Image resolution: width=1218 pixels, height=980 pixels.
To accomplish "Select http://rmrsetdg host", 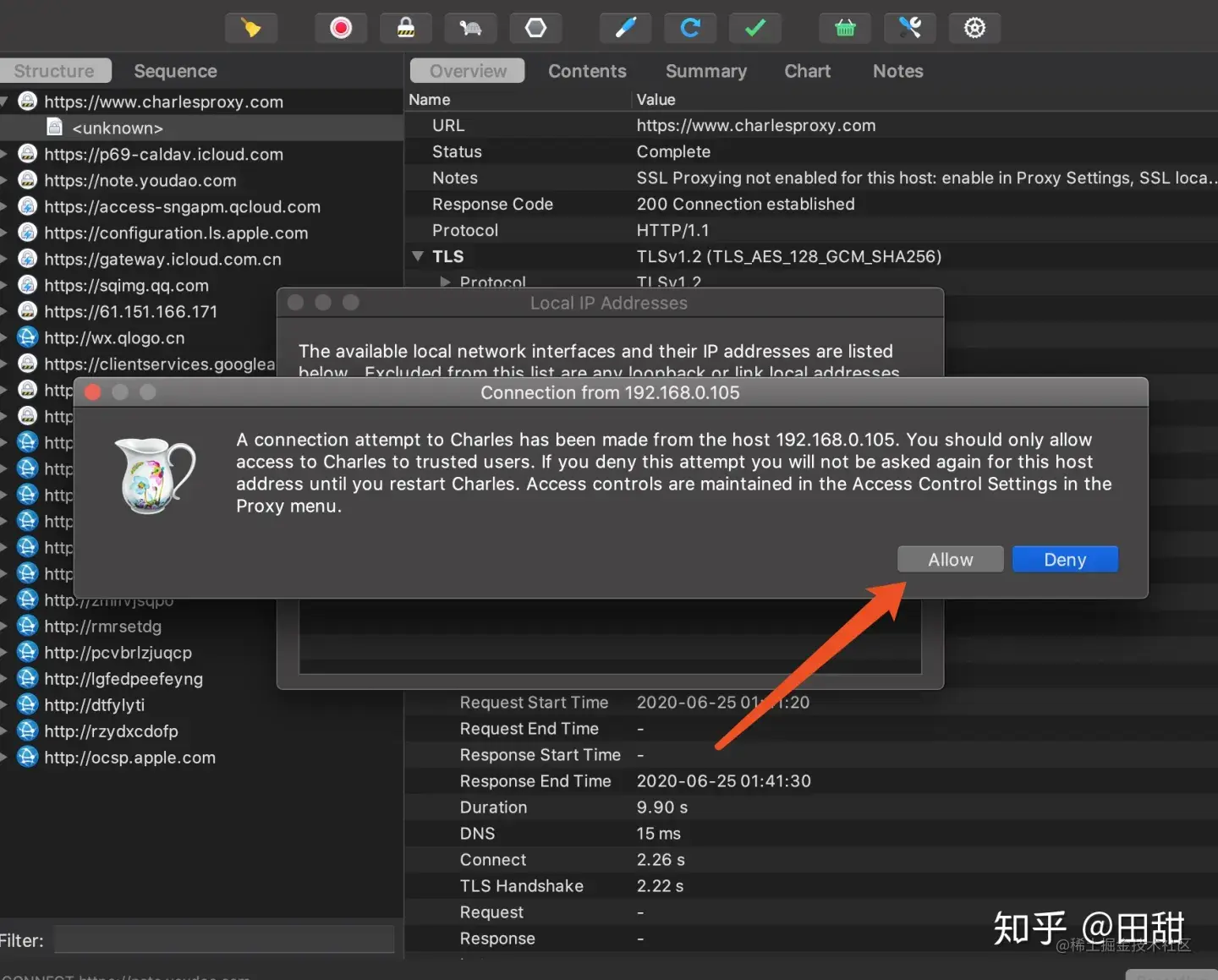I will point(102,627).
